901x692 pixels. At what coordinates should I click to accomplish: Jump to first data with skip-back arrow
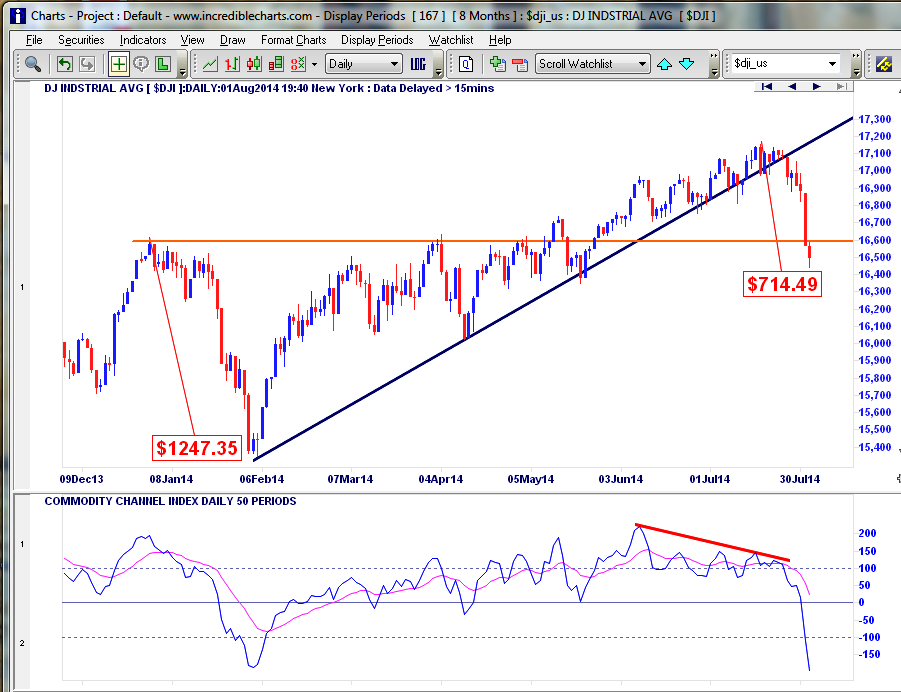coord(767,87)
